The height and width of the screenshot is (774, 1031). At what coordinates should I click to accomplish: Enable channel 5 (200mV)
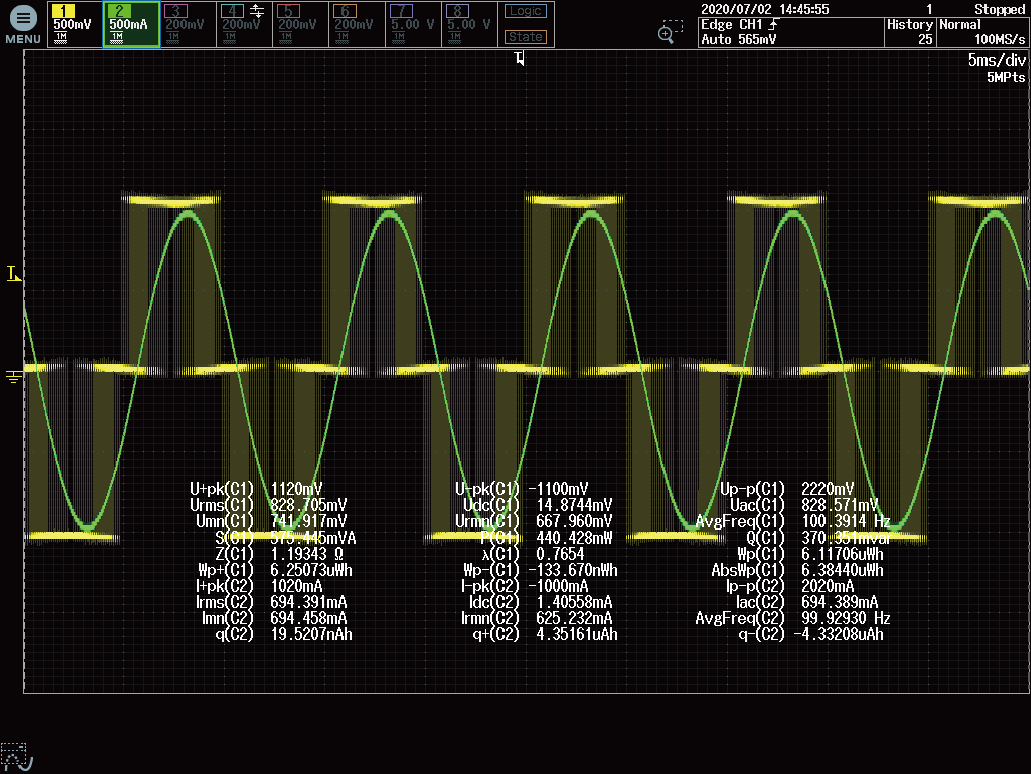(300, 24)
